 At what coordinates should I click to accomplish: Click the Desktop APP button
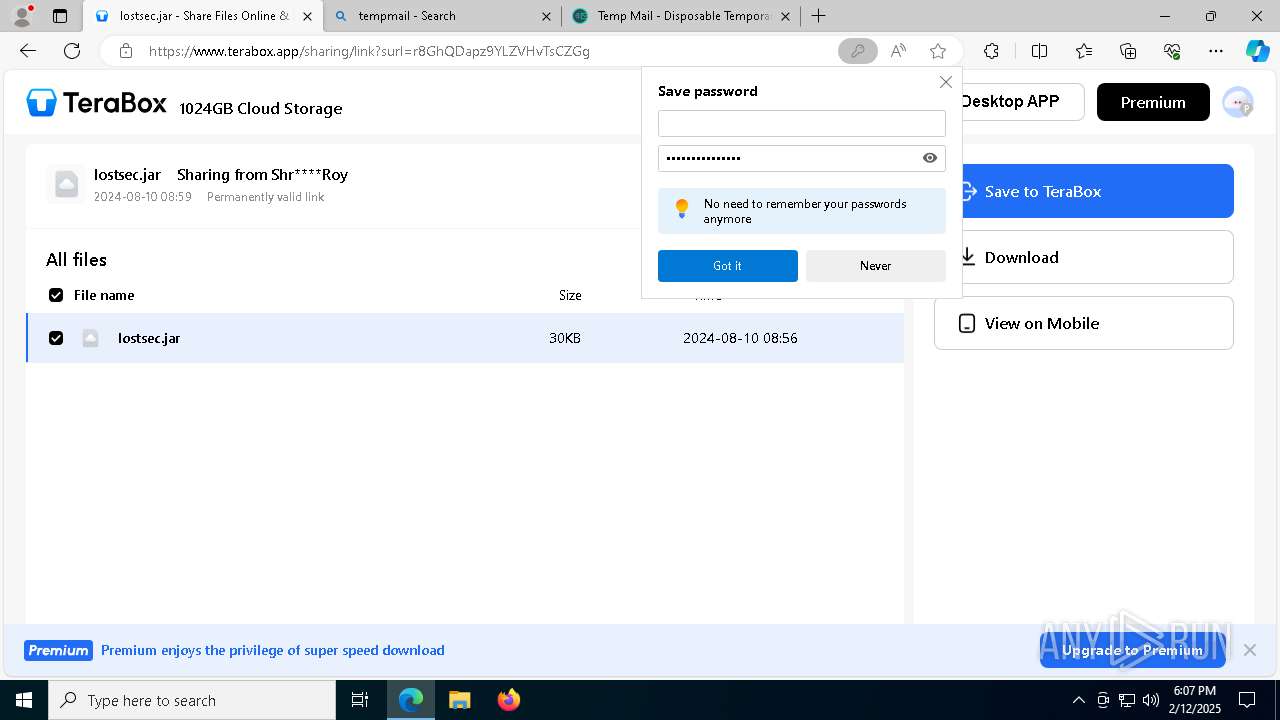(x=1021, y=102)
